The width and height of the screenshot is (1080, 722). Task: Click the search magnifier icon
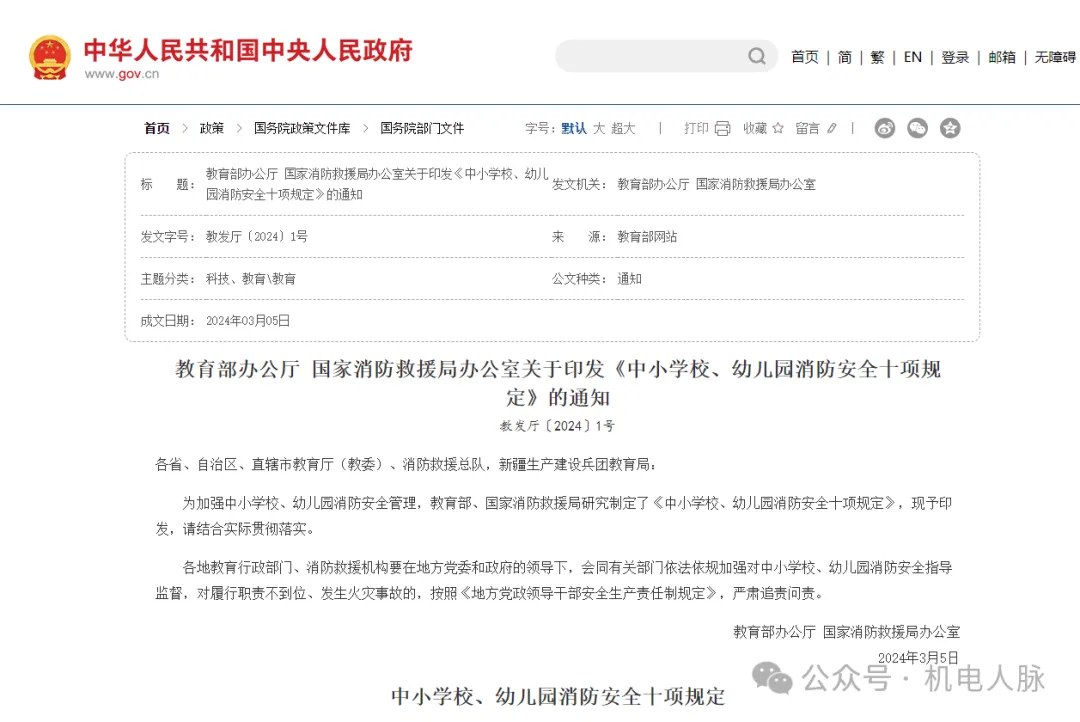click(x=757, y=56)
